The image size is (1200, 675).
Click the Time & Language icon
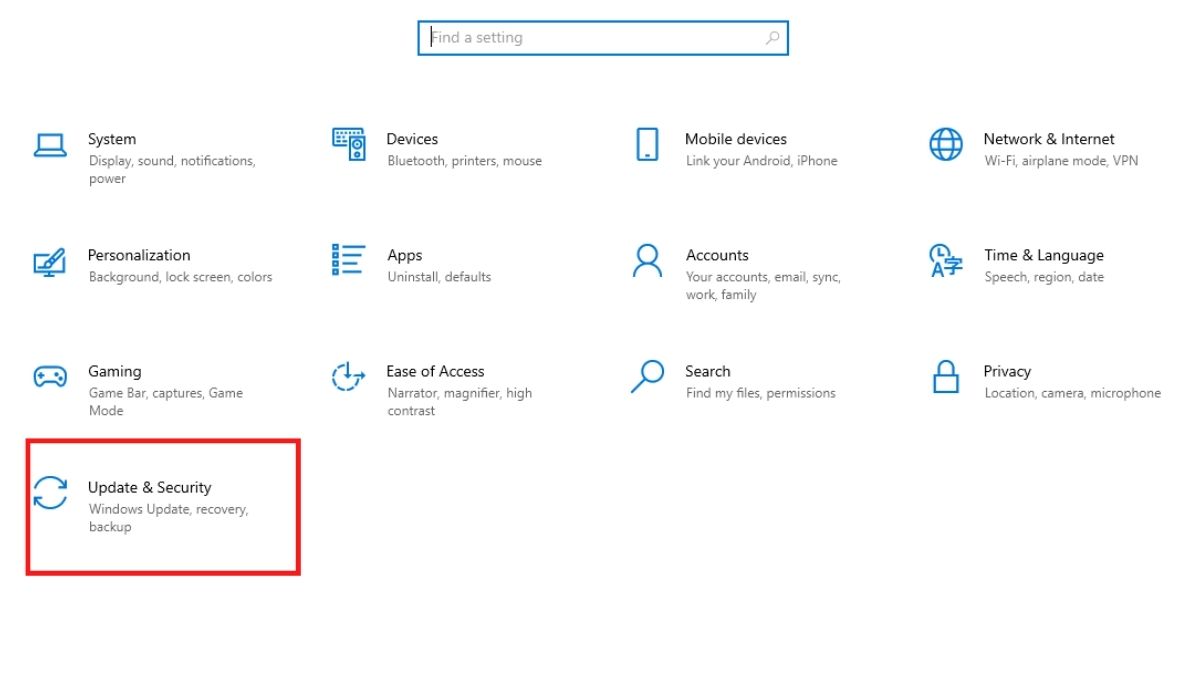pos(946,260)
